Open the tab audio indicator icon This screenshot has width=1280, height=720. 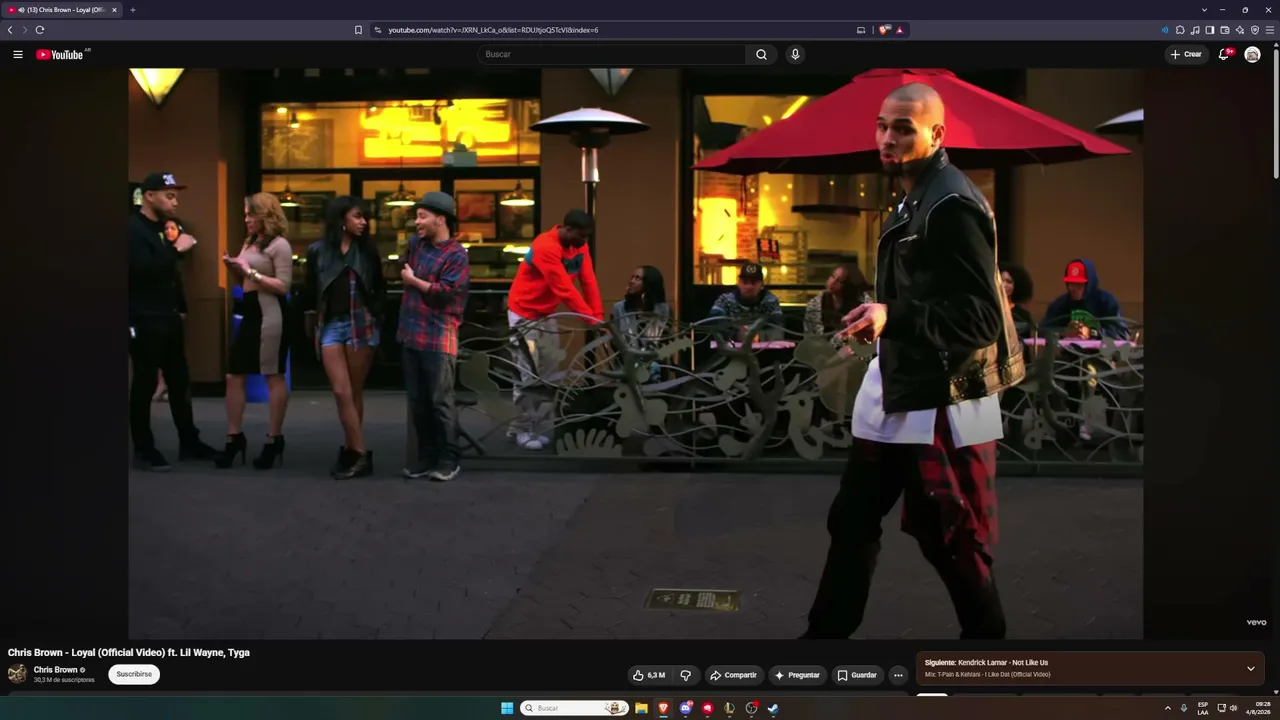[1164, 30]
